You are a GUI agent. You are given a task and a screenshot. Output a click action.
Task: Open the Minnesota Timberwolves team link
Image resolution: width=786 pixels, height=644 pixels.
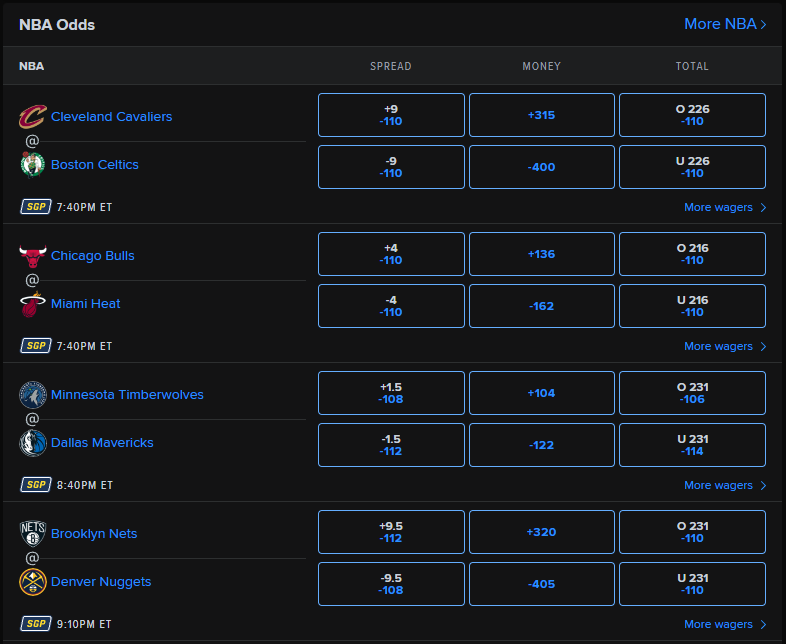point(127,395)
